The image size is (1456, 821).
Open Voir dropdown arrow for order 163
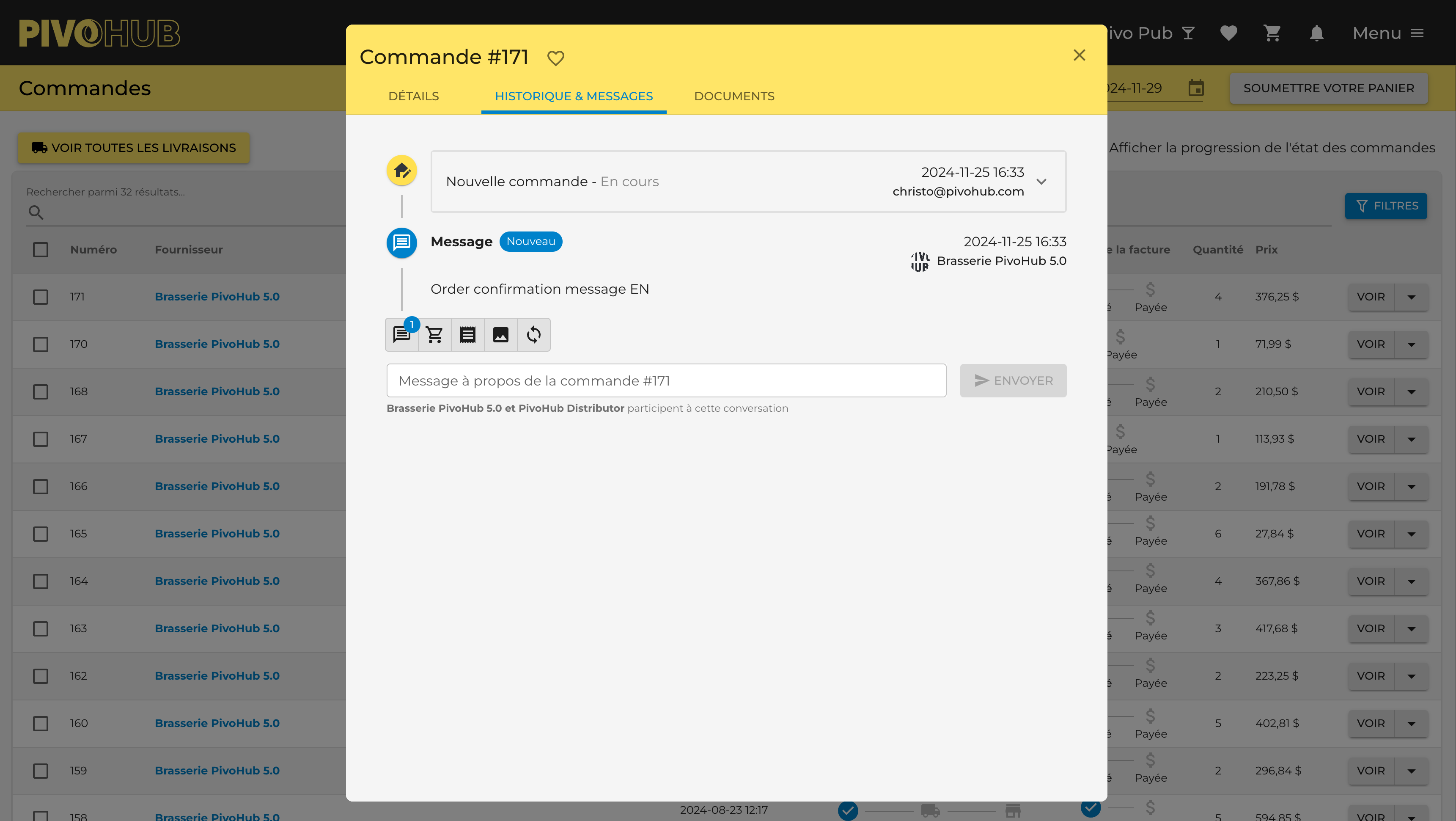[1411, 629]
